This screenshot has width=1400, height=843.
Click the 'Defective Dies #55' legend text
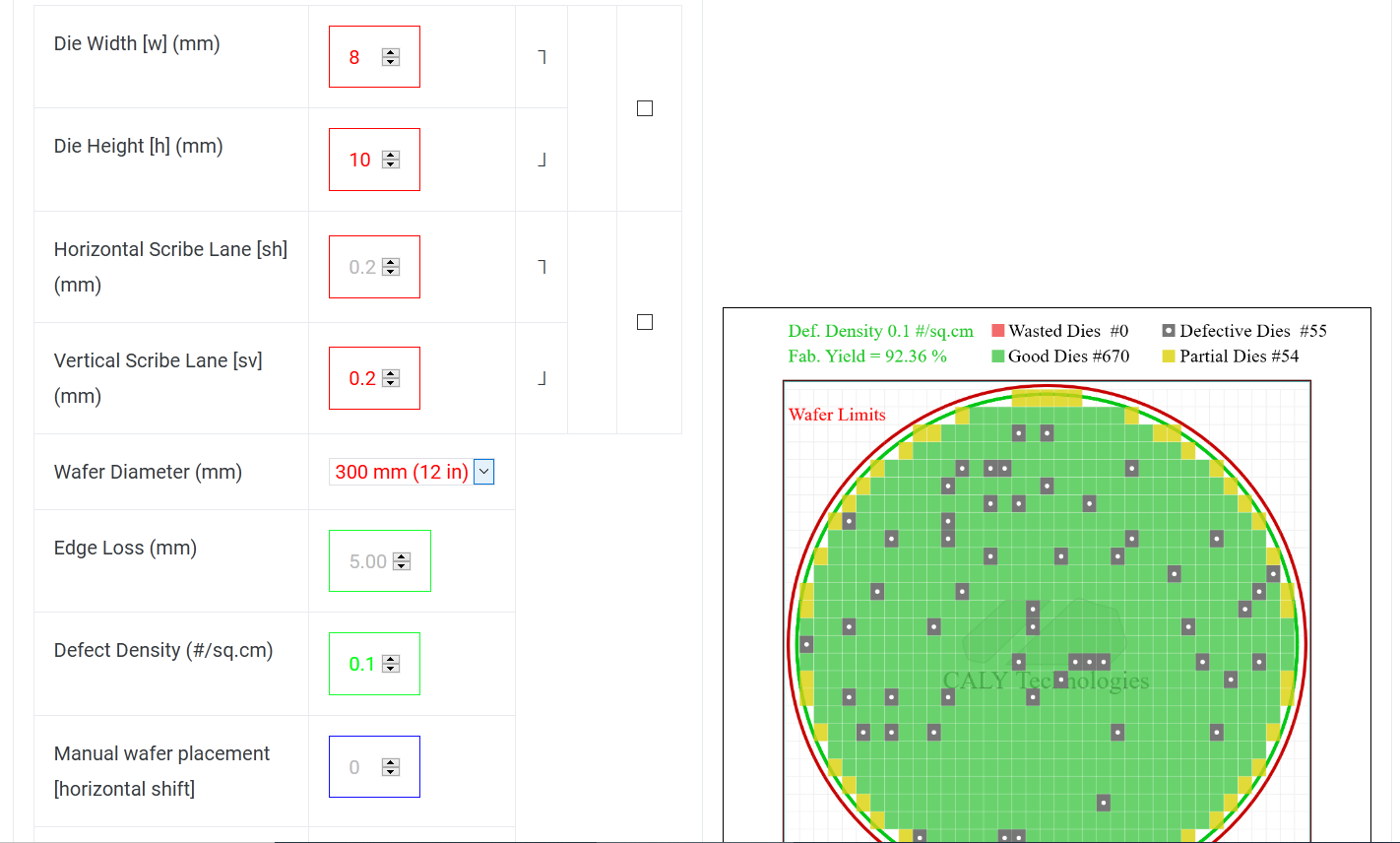1253,331
